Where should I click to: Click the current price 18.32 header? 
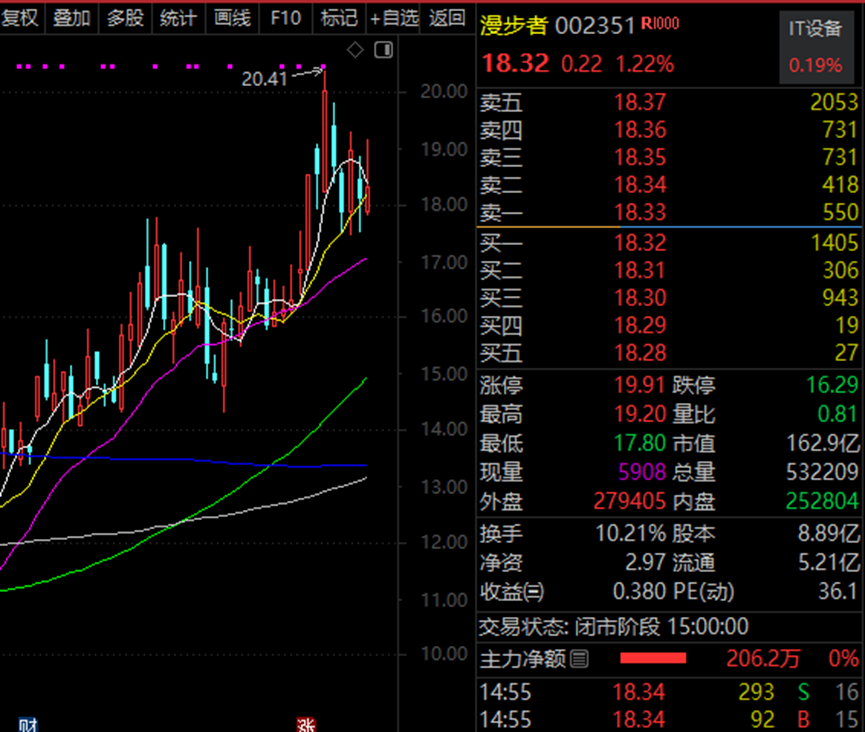click(515, 63)
